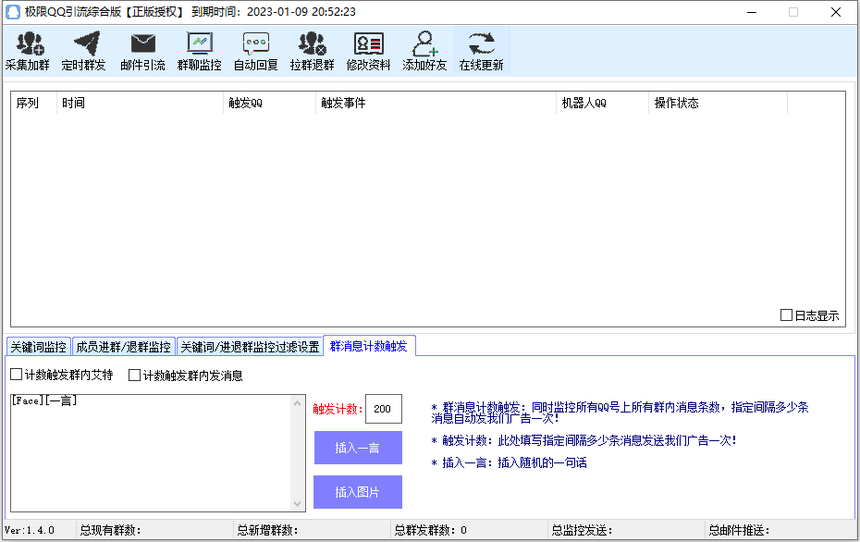Image resolution: width=860 pixels, height=542 pixels.
Task: Check 计数触发群内艾特
Action: (16, 374)
